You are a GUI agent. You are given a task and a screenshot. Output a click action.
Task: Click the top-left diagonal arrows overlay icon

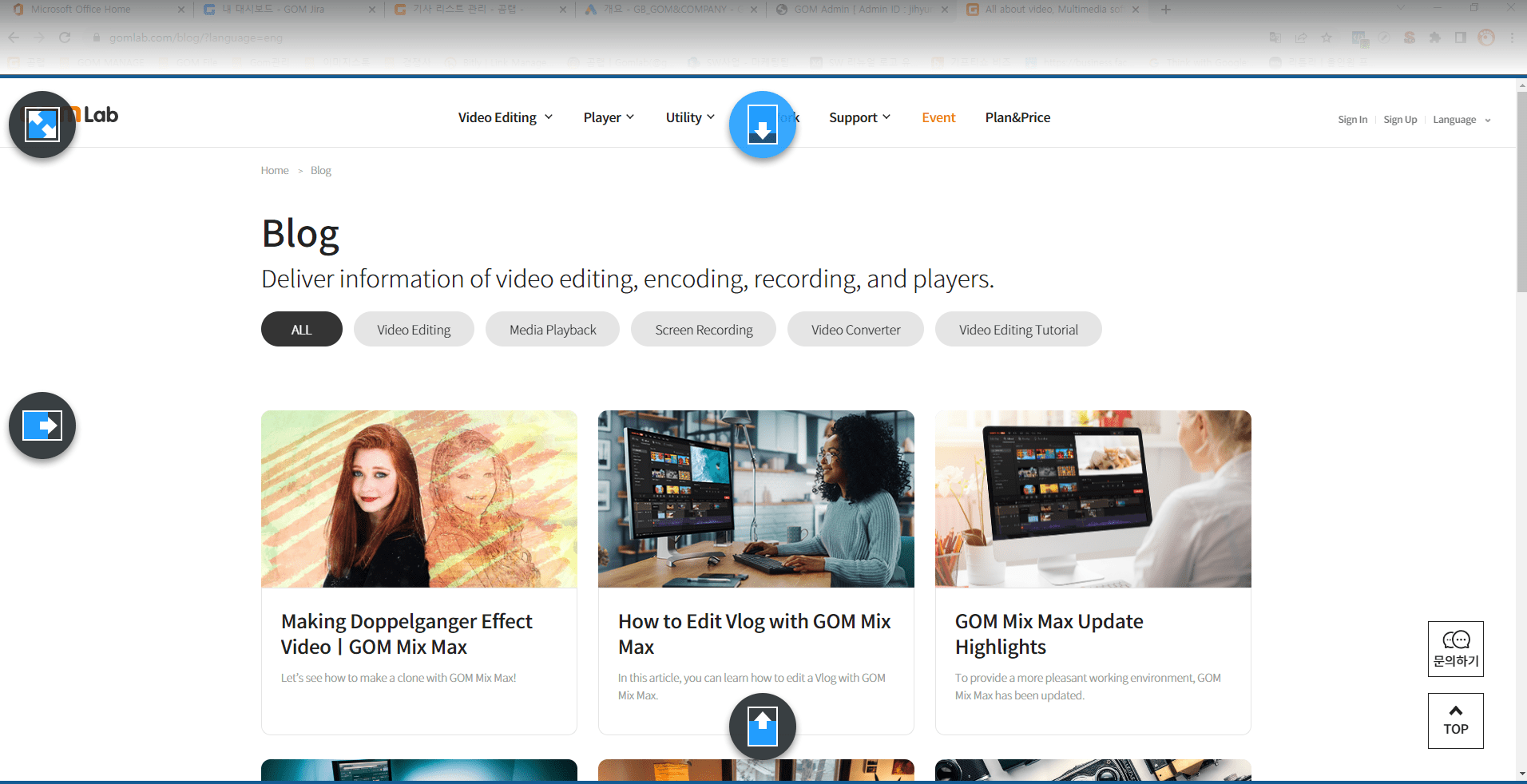[42, 125]
